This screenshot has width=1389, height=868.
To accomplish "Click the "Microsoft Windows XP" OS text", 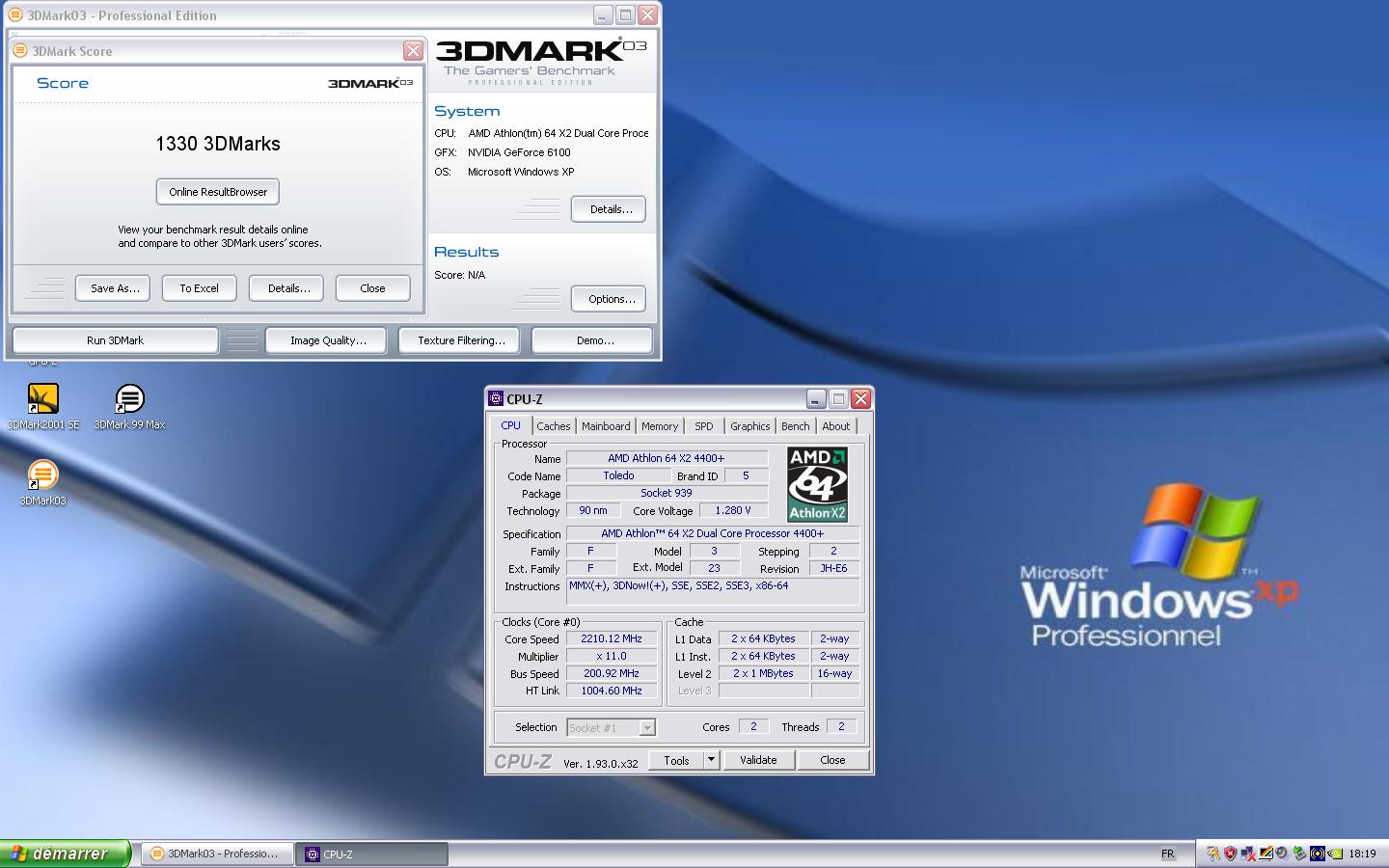I will (521, 172).
